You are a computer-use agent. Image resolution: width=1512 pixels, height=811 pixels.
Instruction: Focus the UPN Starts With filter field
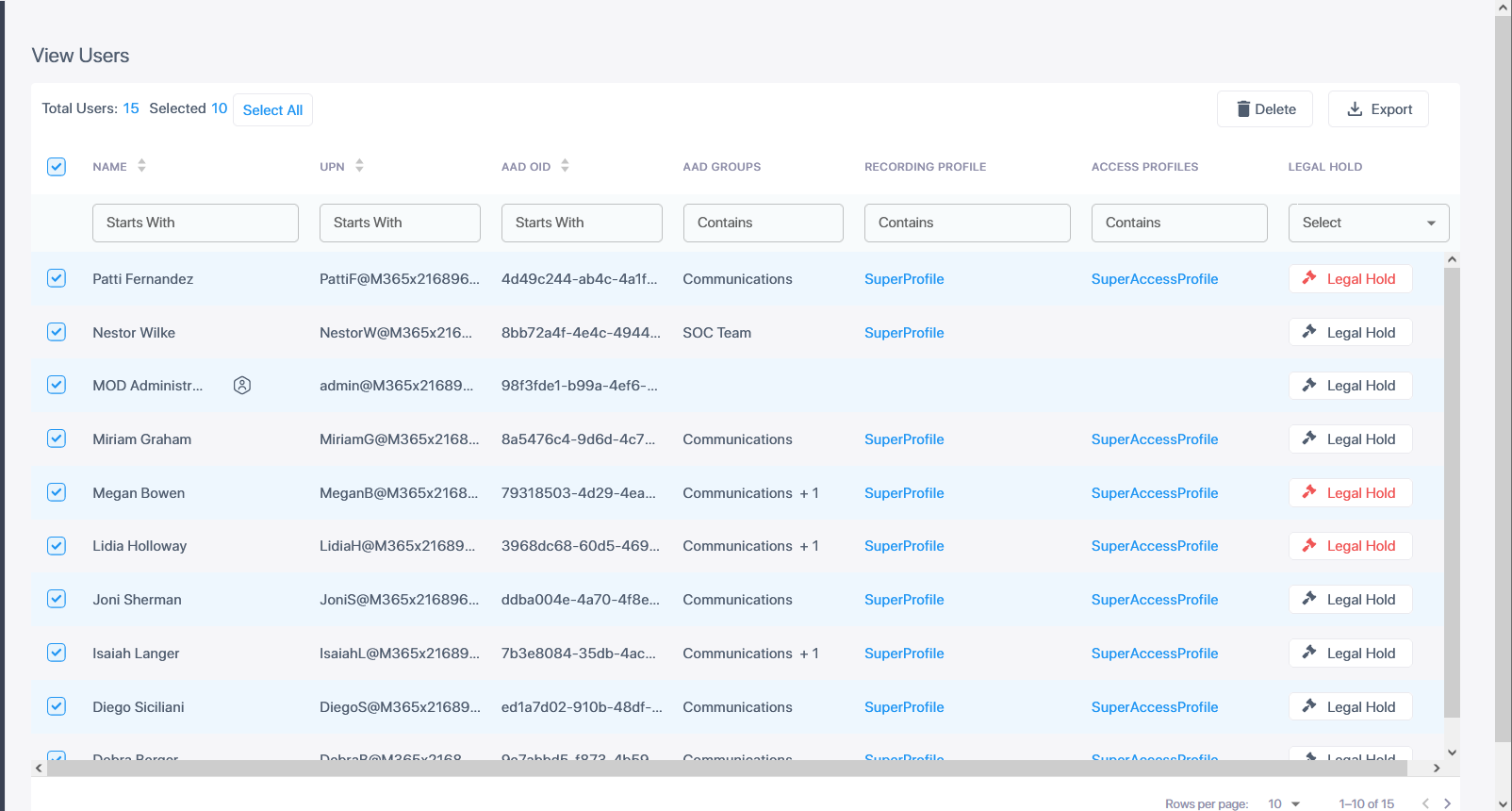click(400, 223)
